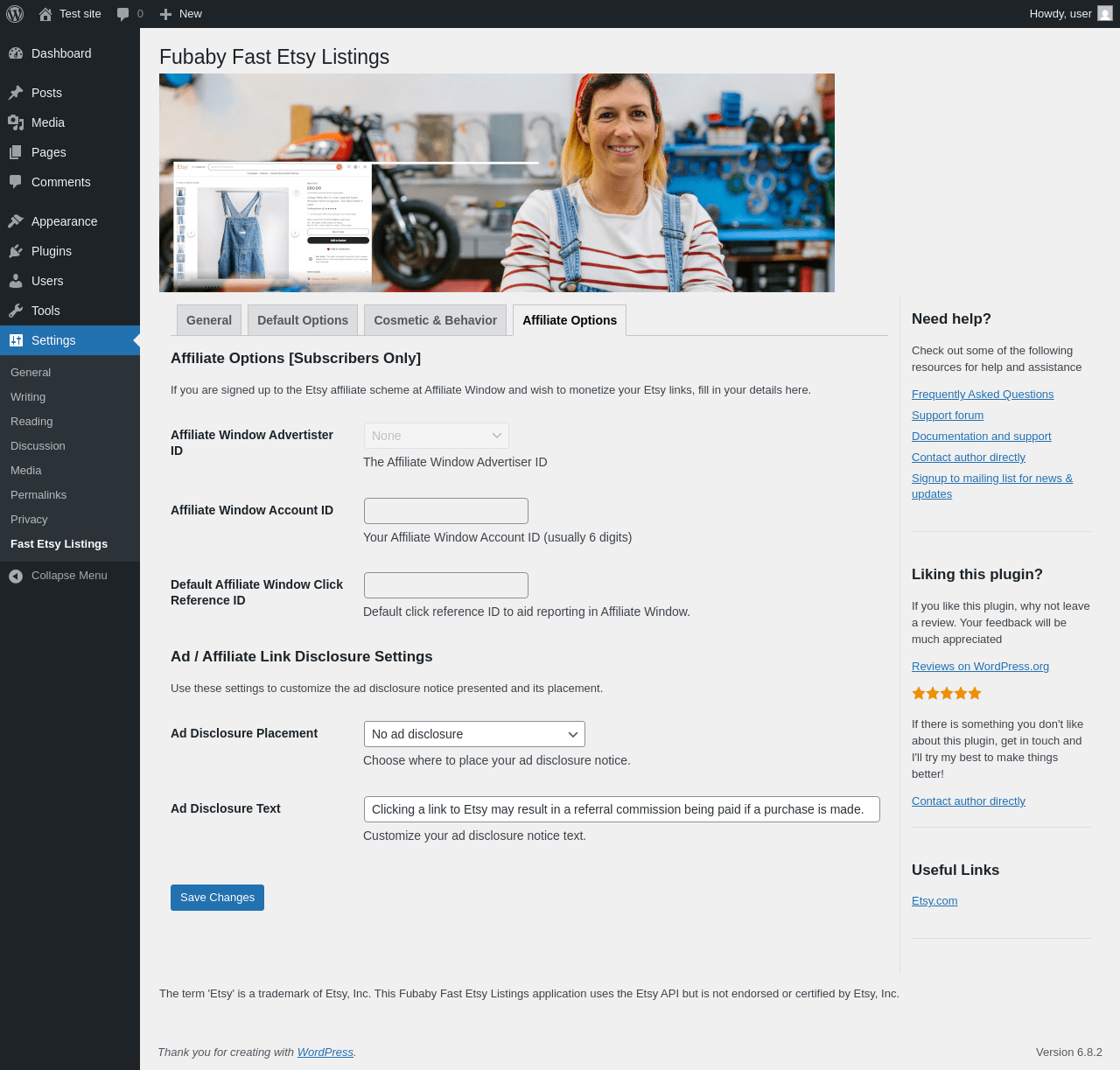This screenshot has height=1070, width=1120.
Task: Click Contact author directly under Need help
Action: coord(969,458)
